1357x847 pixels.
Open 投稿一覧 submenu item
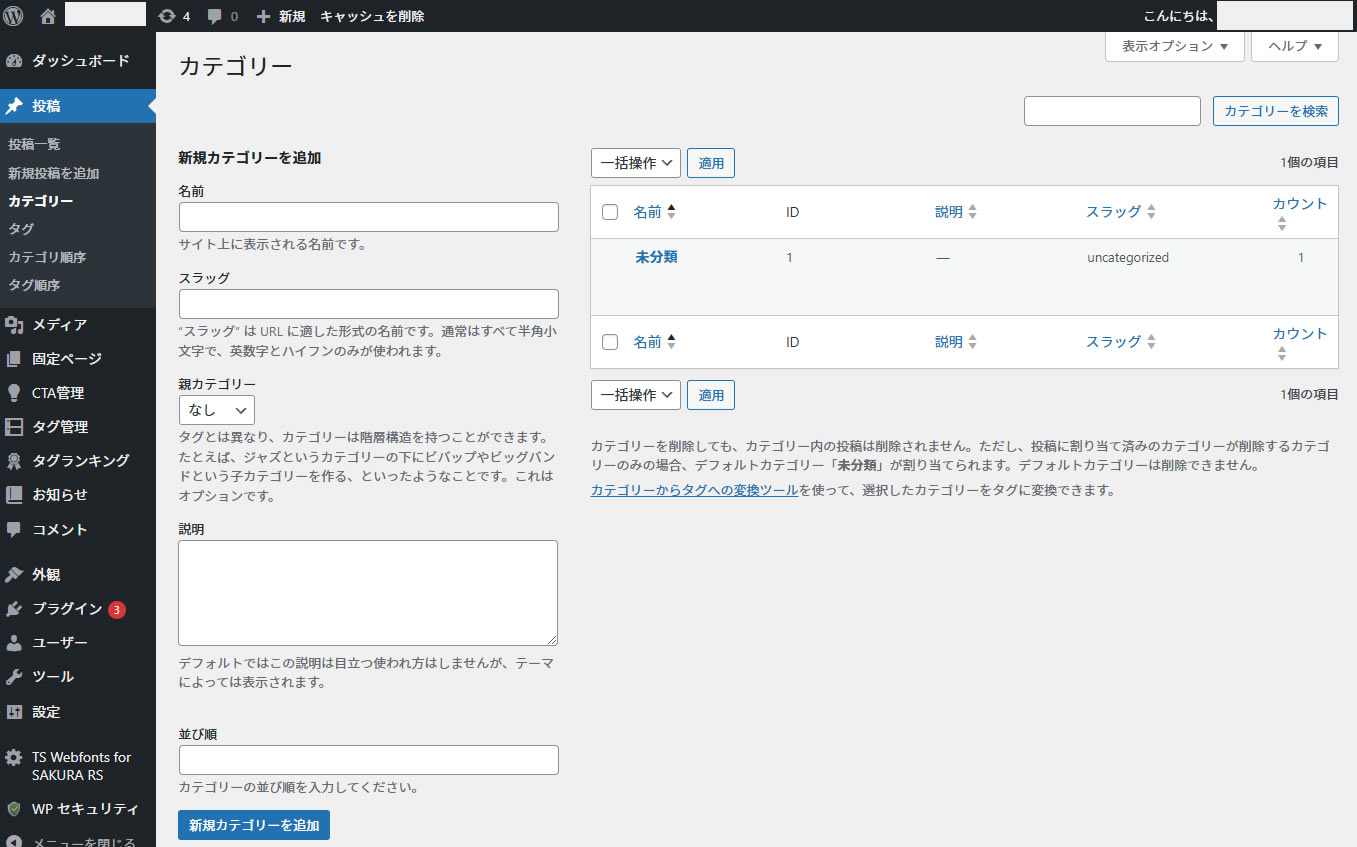(x=34, y=144)
